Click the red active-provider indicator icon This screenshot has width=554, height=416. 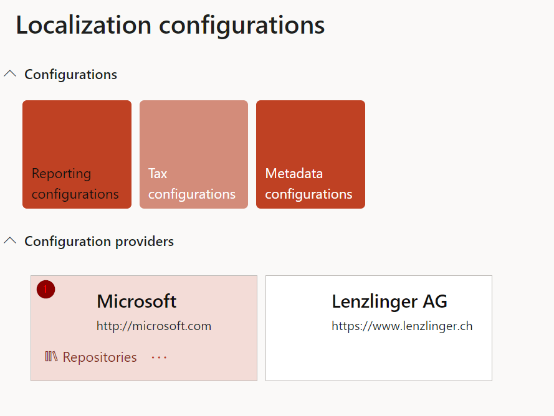pyautogui.click(x=46, y=289)
